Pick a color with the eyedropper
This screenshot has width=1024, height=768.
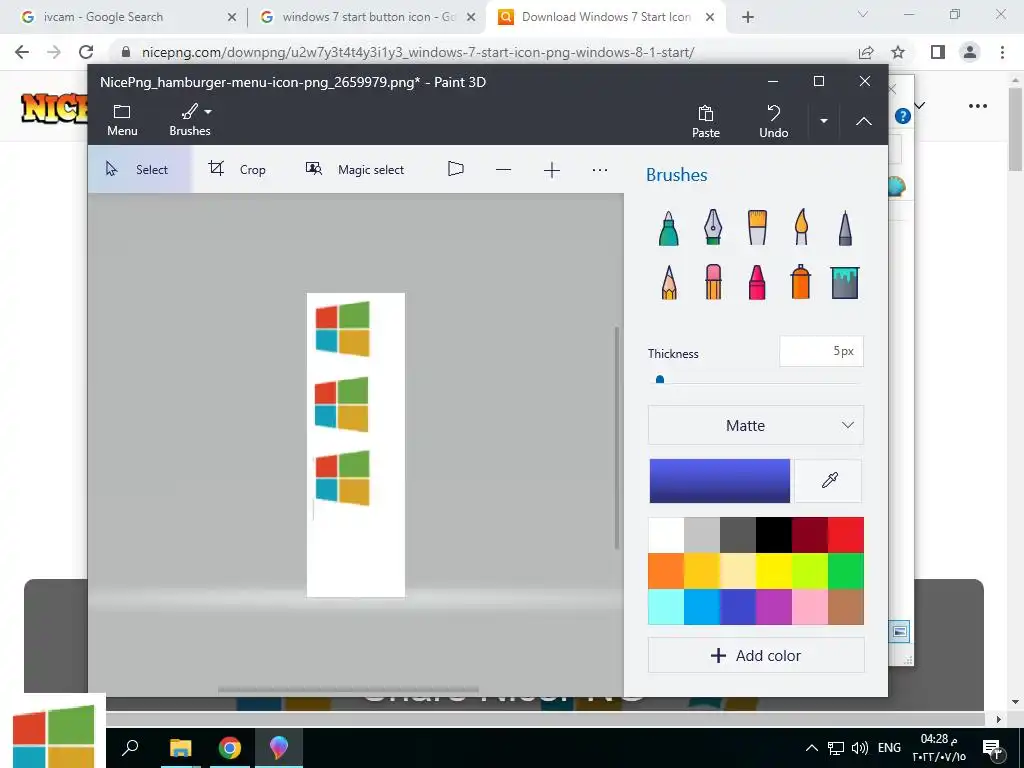coord(829,481)
